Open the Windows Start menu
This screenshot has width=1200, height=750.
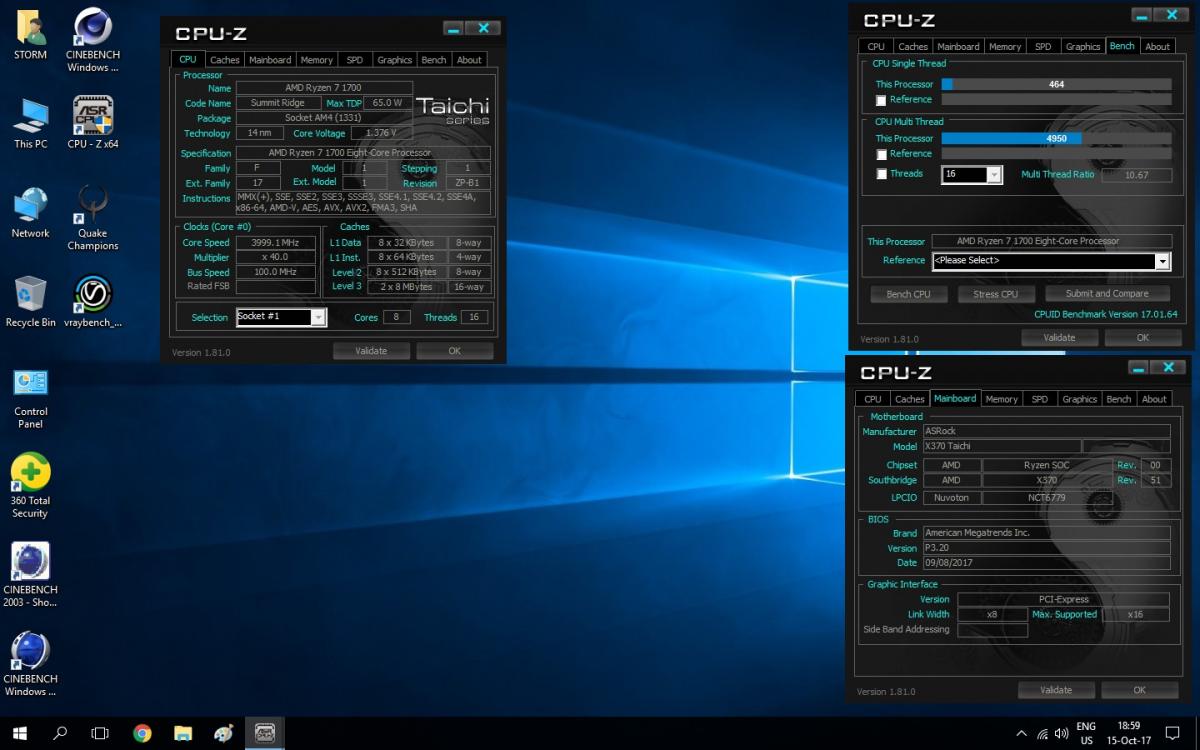click(x=20, y=733)
